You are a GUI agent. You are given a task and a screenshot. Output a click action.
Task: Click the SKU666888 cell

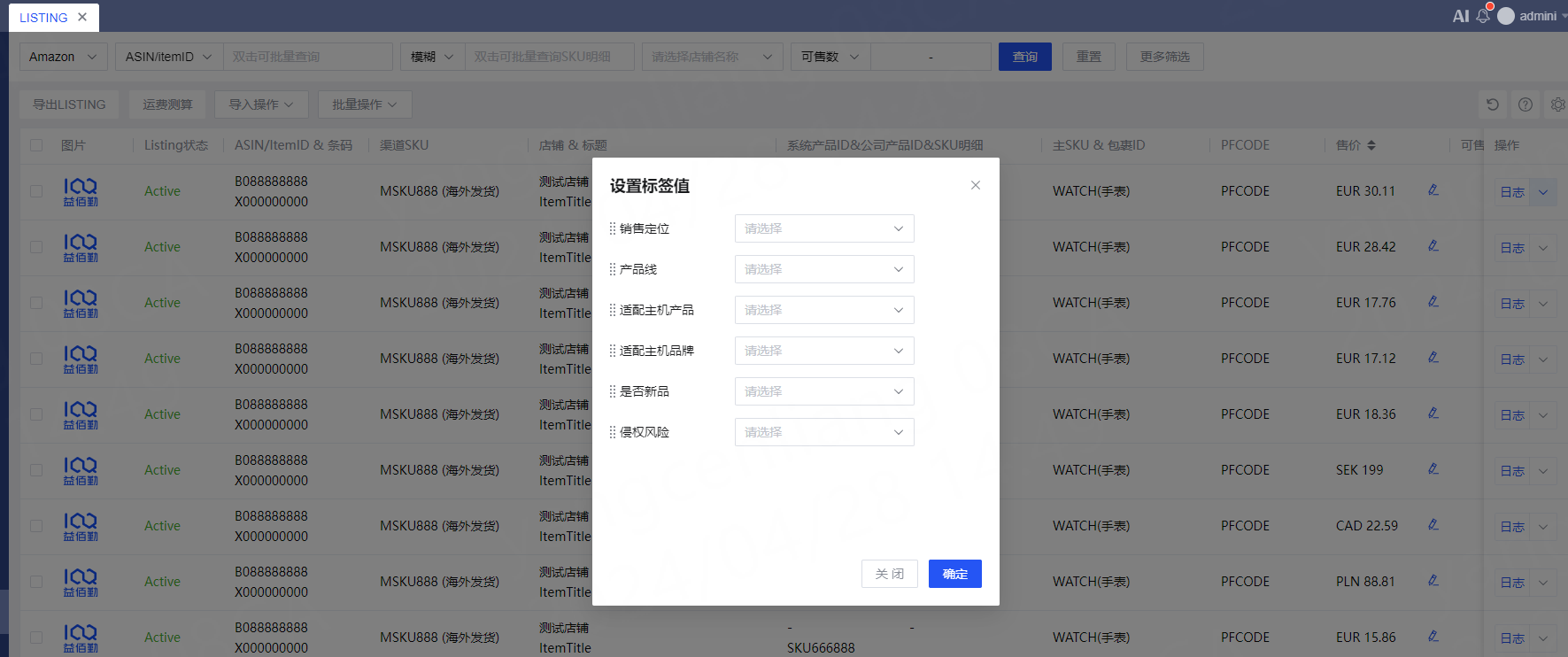pyautogui.click(x=821, y=647)
